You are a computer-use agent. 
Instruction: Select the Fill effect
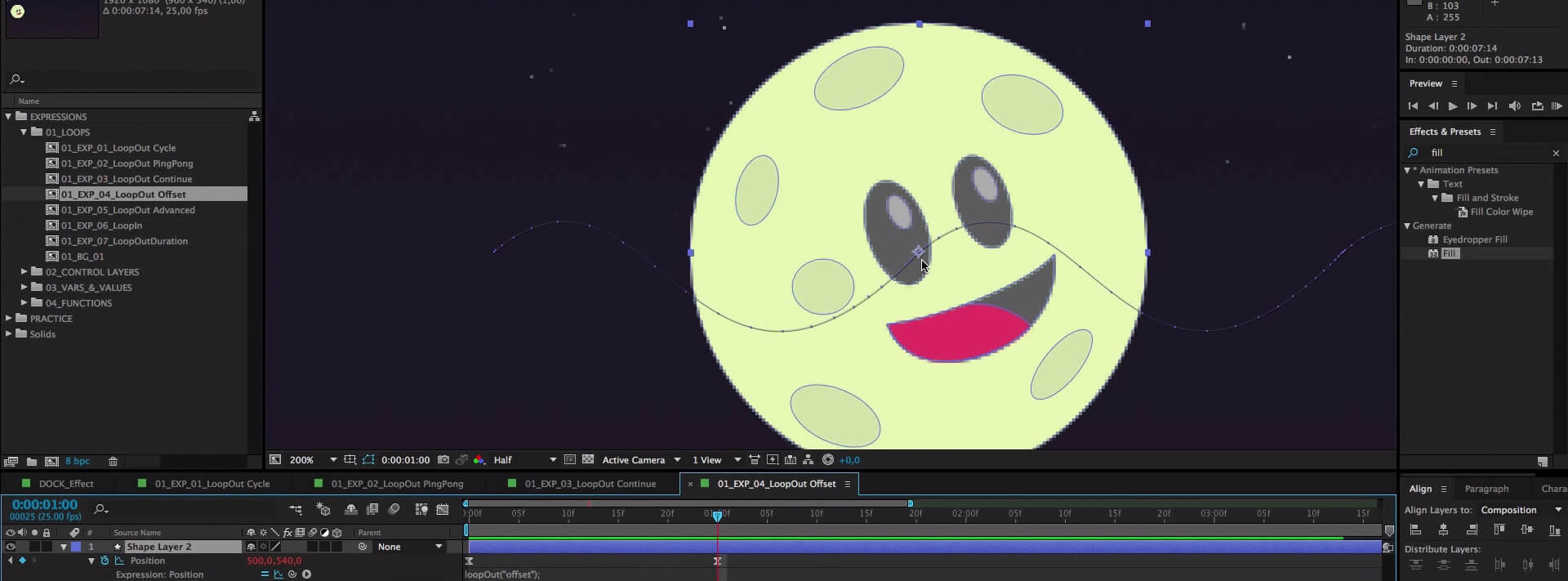pos(1450,253)
